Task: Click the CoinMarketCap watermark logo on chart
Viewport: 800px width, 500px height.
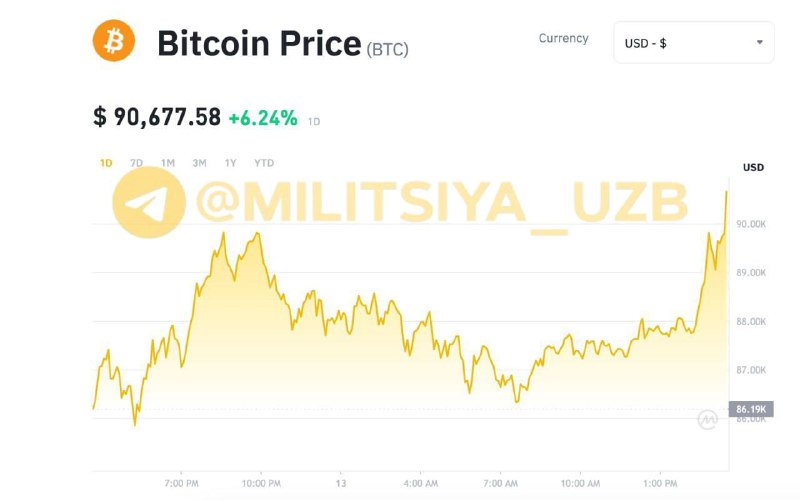Action: coord(708,420)
